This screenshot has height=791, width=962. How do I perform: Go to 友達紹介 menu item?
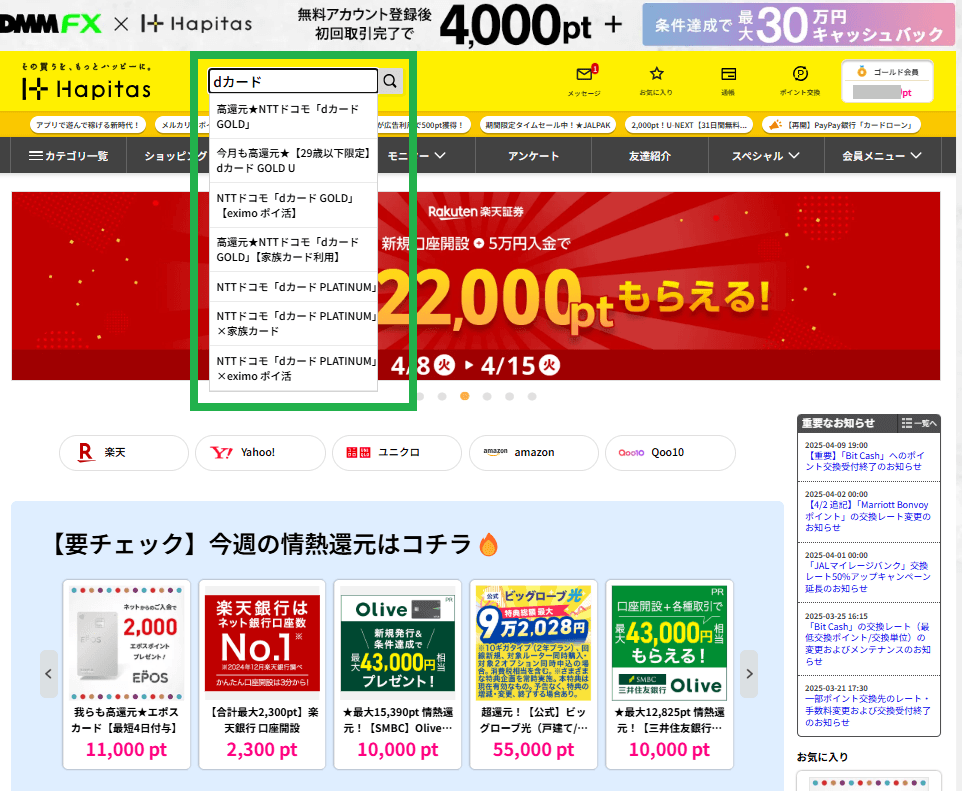coord(650,156)
